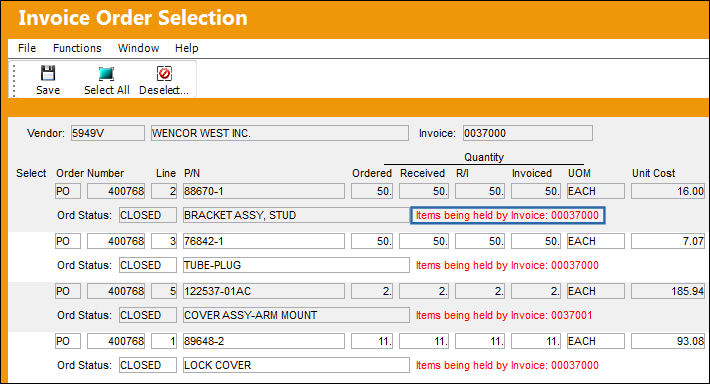Click the Ordered quantity for part 89648-2

tap(372, 341)
